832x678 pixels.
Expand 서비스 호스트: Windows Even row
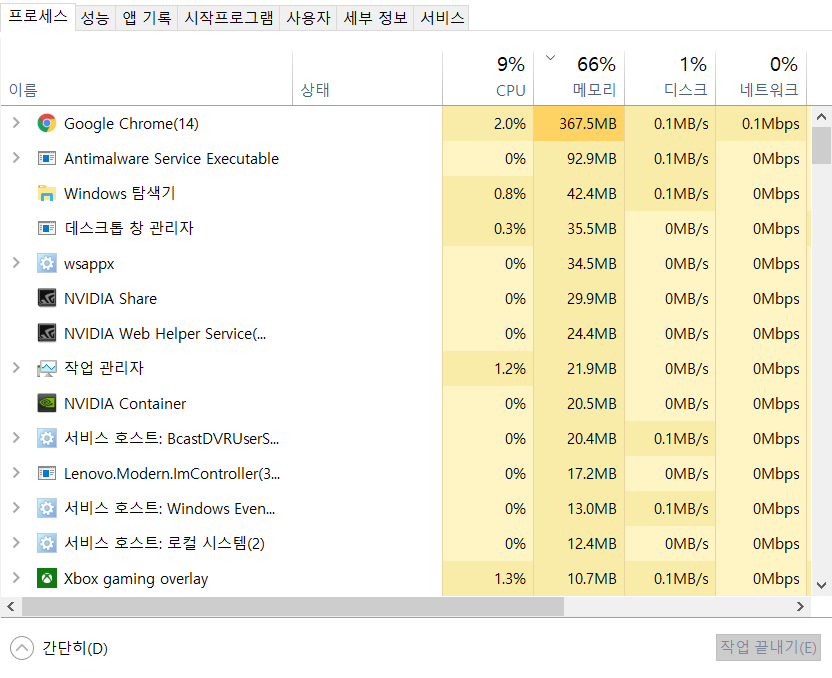coord(16,508)
